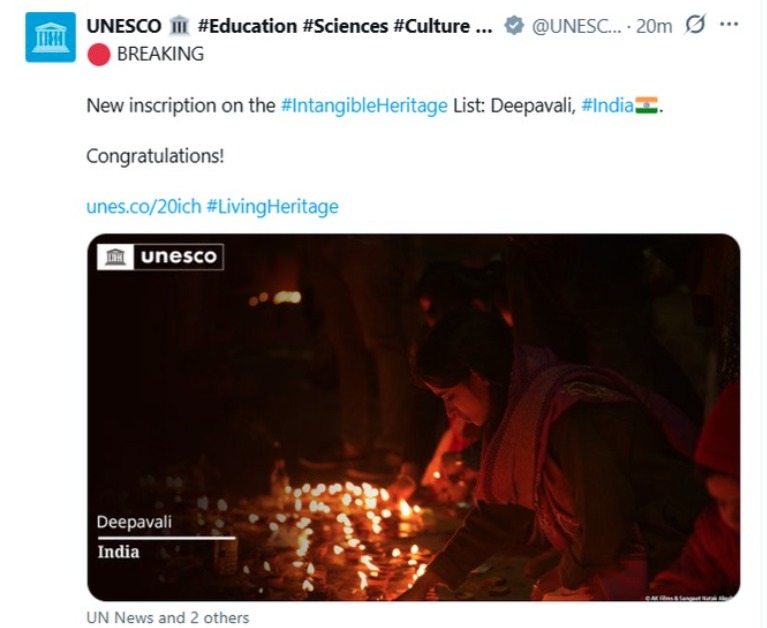Viewport: 767px width, 628px height.
Task: Open the #IntangibleHeritage hashtag
Action: point(363,105)
